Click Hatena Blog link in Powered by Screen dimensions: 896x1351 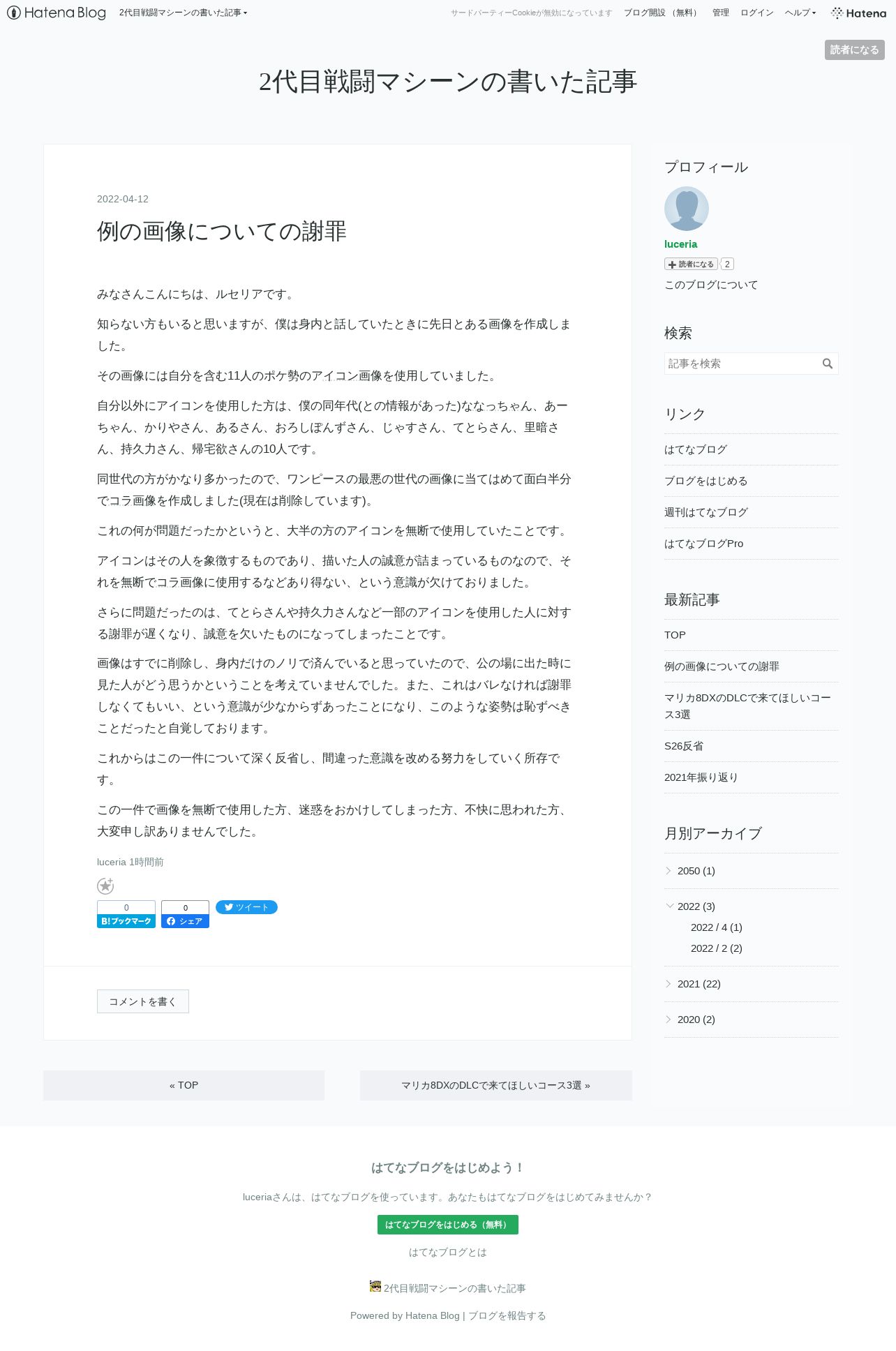[x=433, y=1315]
